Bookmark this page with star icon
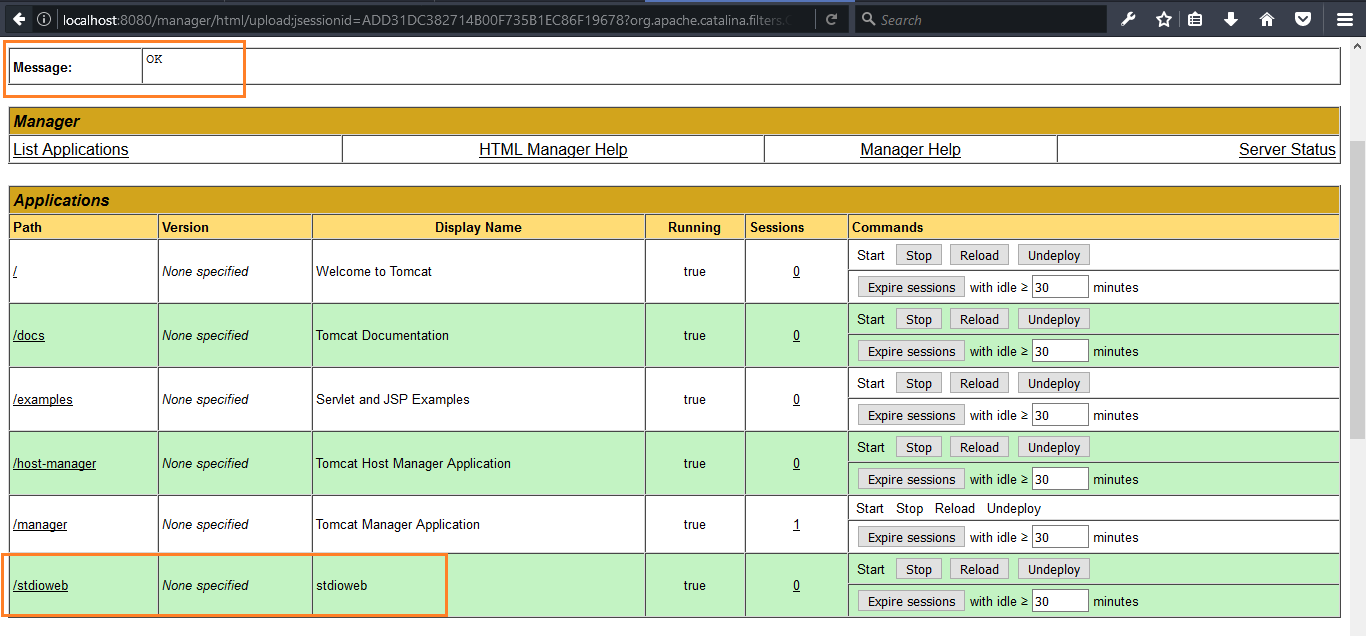Image resolution: width=1366 pixels, height=636 pixels. click(x=1163, y=19)
